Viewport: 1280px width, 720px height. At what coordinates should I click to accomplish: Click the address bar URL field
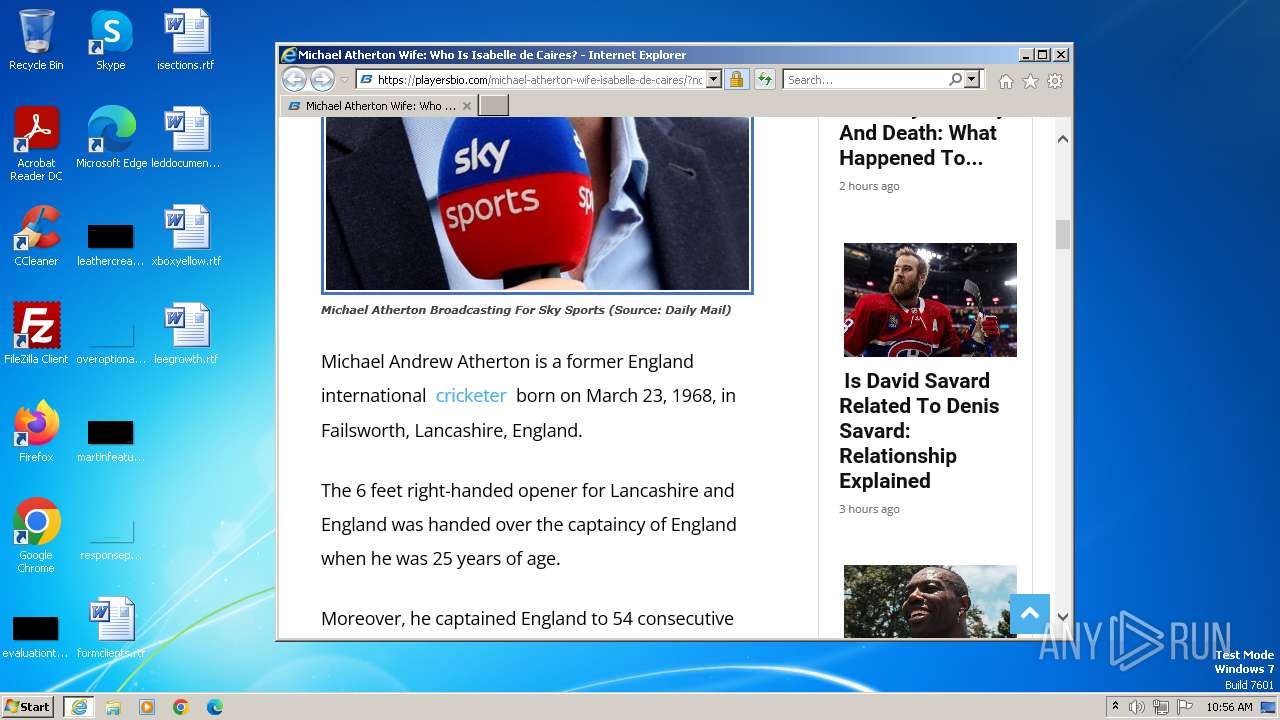(540, 80)
